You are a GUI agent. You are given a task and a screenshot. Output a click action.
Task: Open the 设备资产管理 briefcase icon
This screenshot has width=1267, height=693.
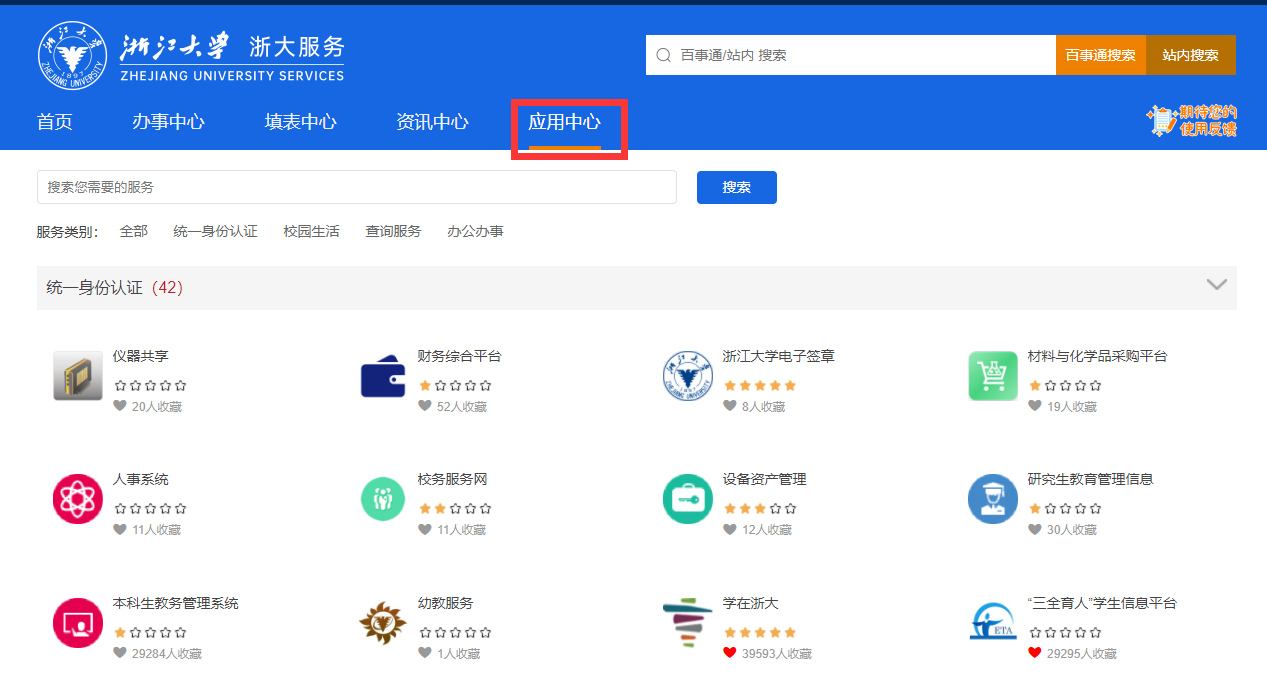click(x=688, y=499)
